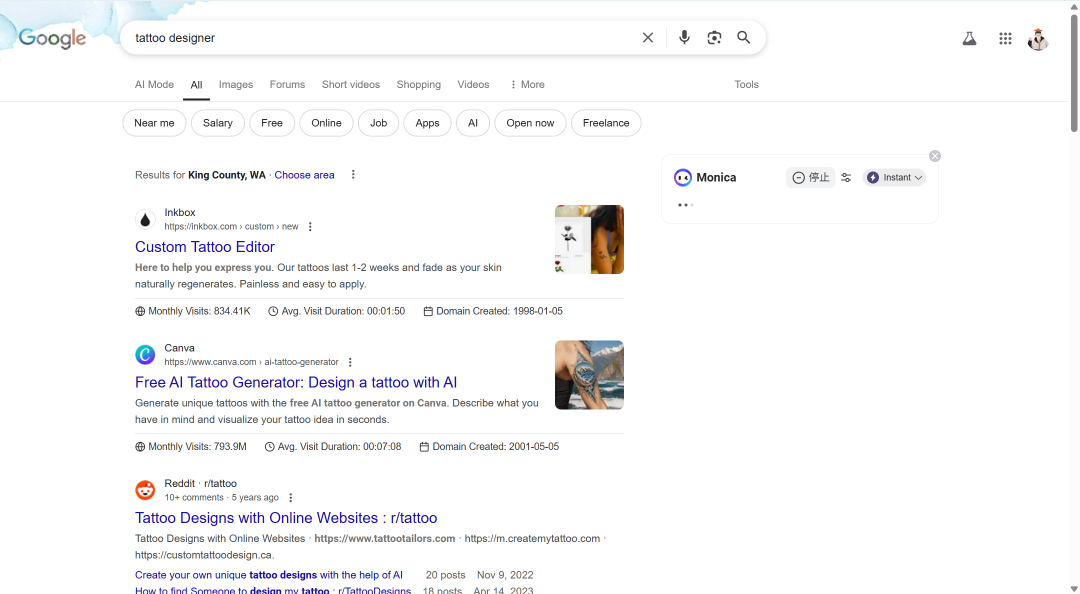
Task: Clear the search box with the X icon
Action: 647,38
